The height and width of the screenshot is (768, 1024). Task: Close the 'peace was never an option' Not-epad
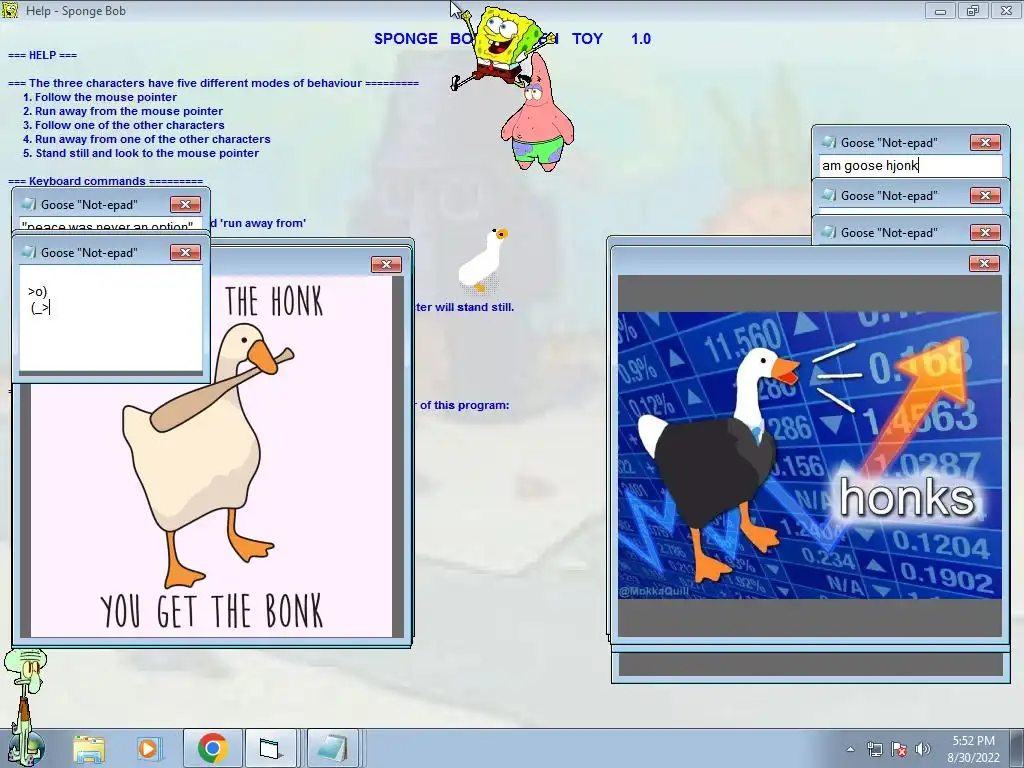click(185, 204)
